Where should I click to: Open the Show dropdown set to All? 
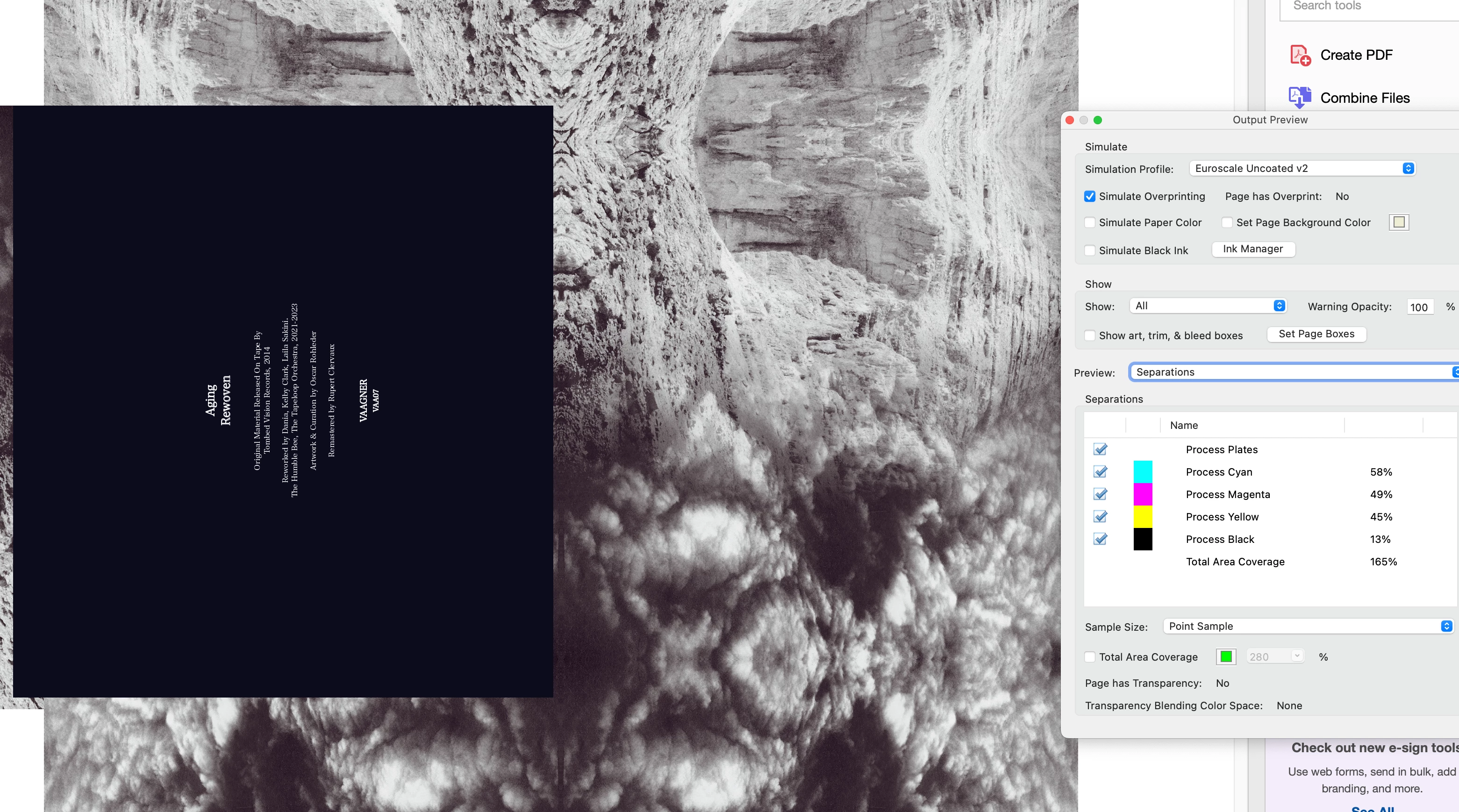pyautogui.click(x=1207, y=306)
